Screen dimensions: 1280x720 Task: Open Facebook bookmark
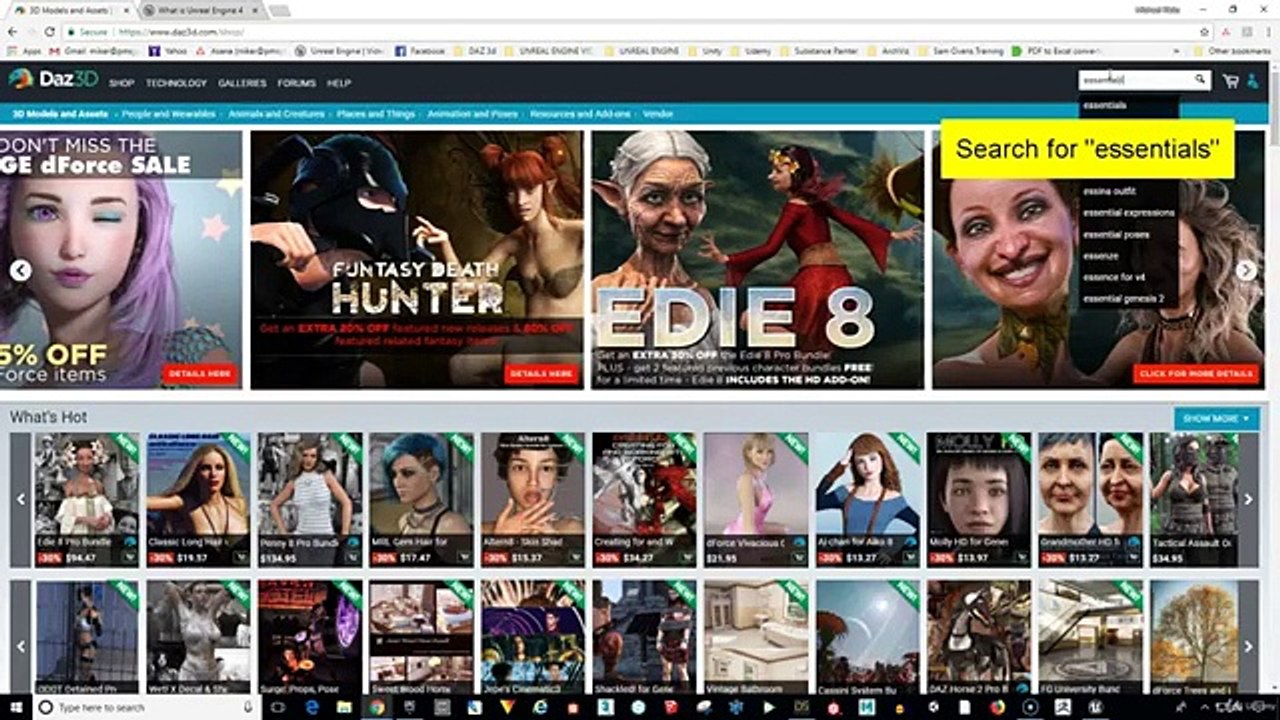click(420, 50)
